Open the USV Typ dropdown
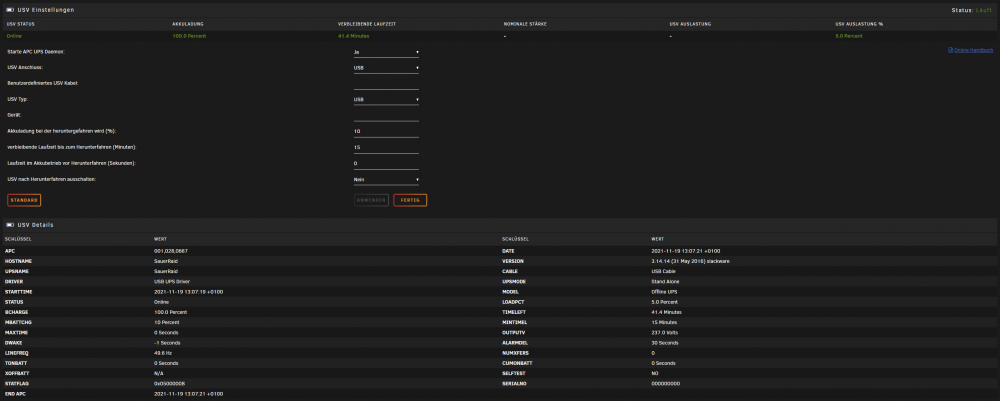This screenshot has width=1000, height=401. pos(386,99)
